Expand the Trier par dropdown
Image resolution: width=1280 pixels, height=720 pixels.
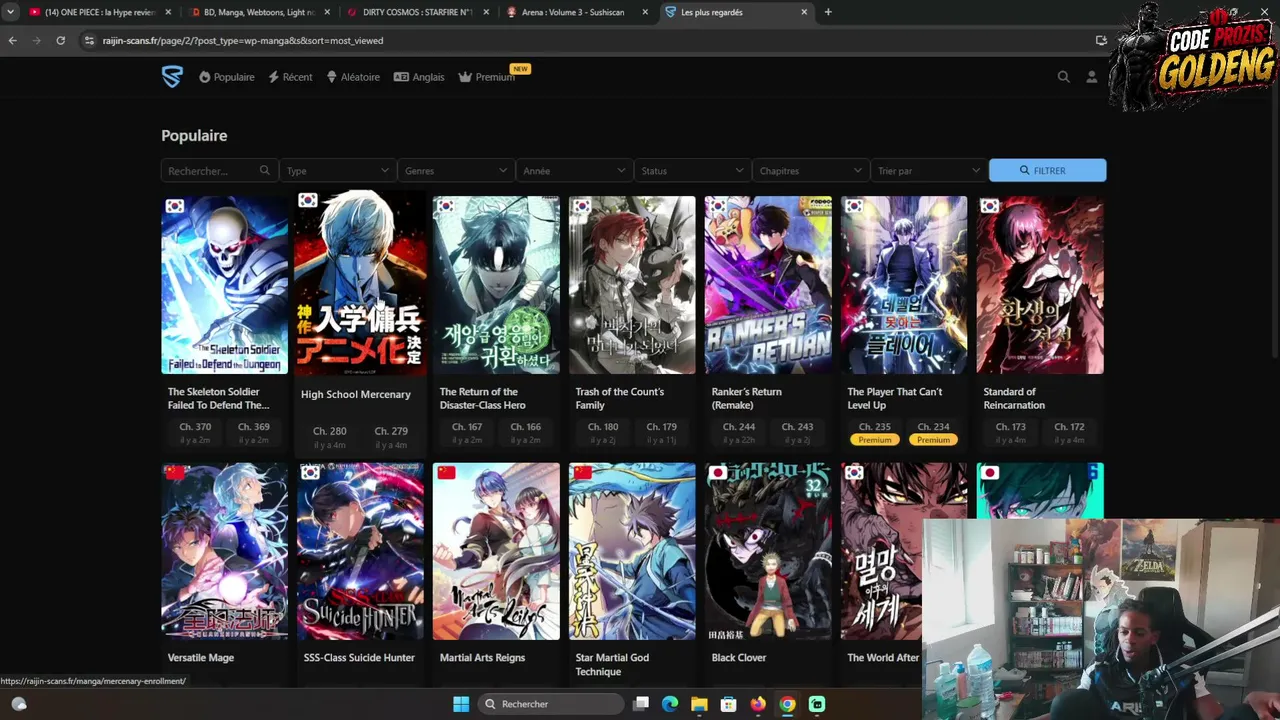coord(928,171)
